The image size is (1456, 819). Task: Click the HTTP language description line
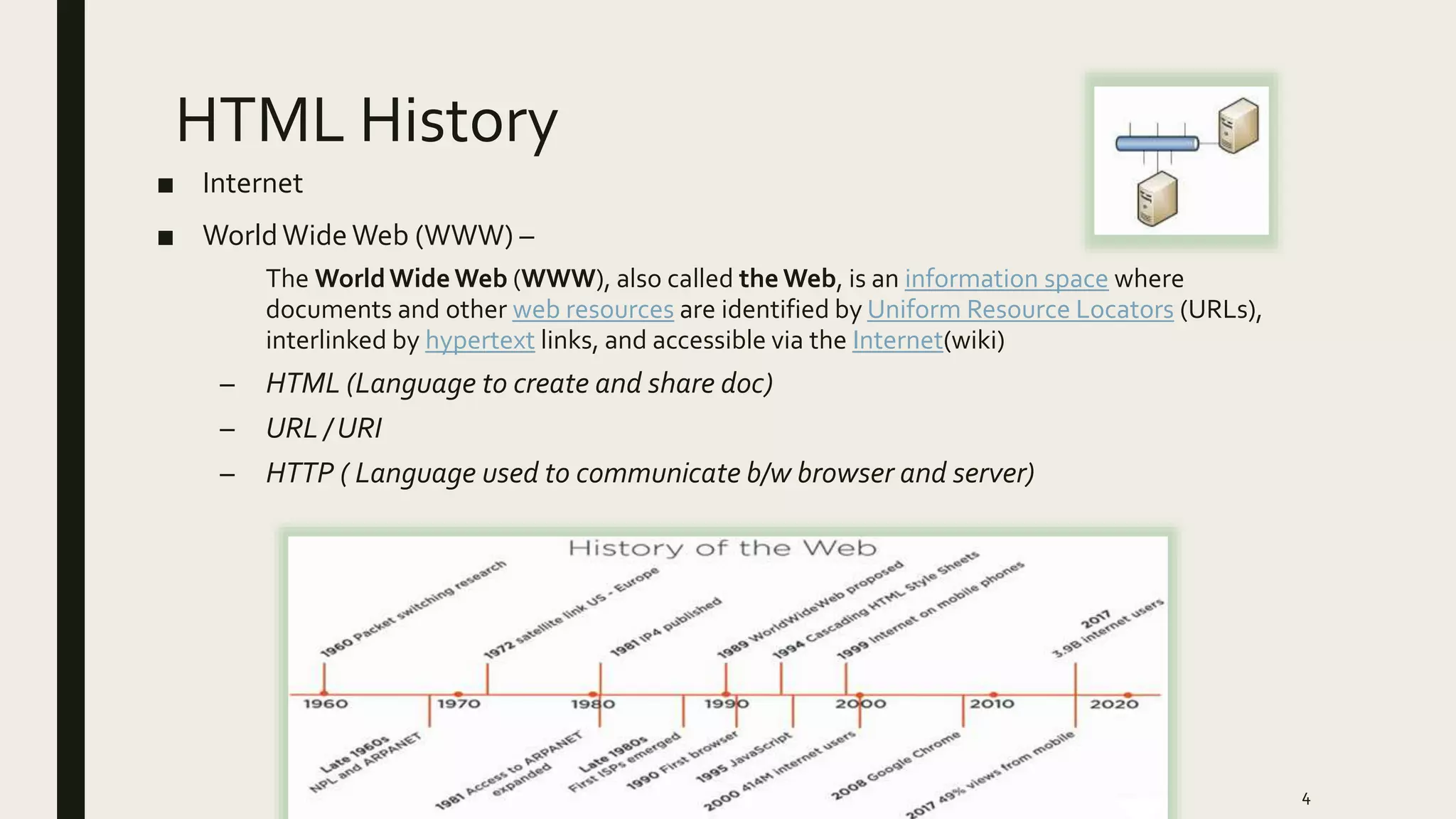pyautogui.click(x=650, y=473)
